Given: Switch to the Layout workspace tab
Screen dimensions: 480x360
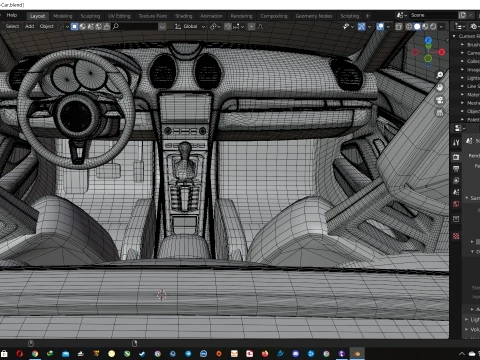Looking at the screenshot, I should (37, 16).
